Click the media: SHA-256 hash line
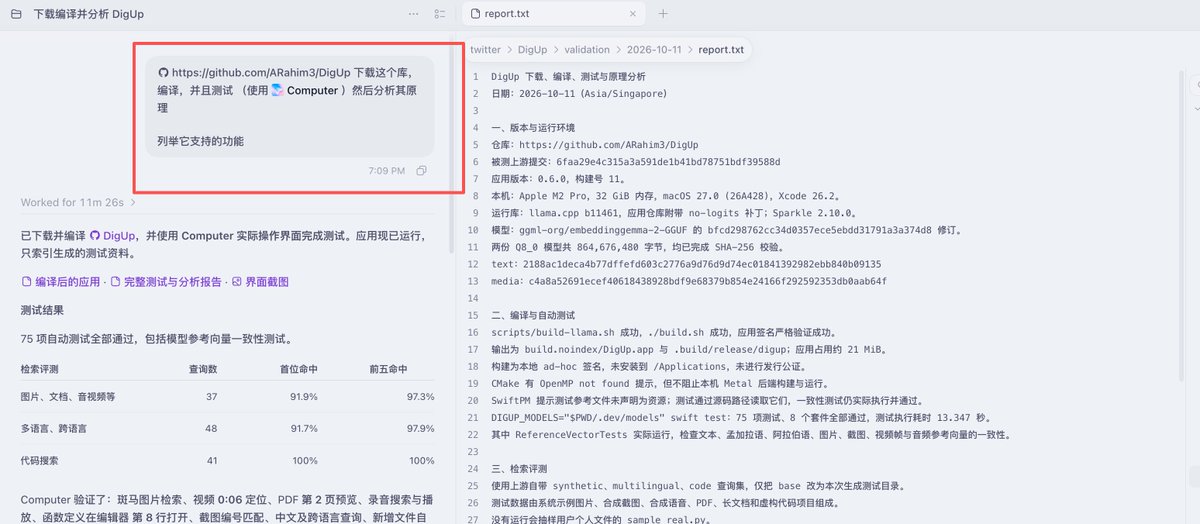This screenshot has width=1200, height=524. [689, 280]
